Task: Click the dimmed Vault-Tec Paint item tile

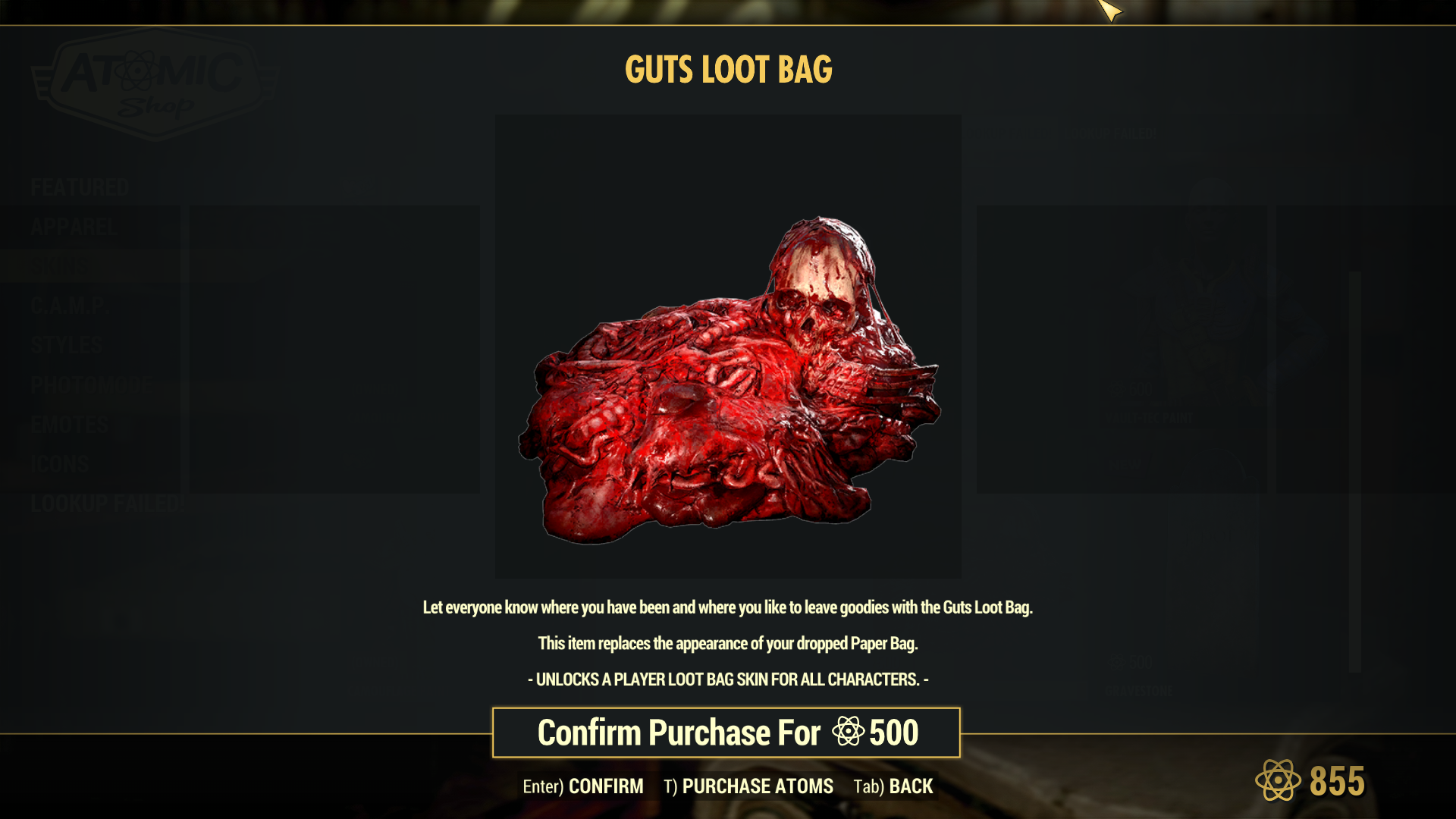Action: 1121,349
